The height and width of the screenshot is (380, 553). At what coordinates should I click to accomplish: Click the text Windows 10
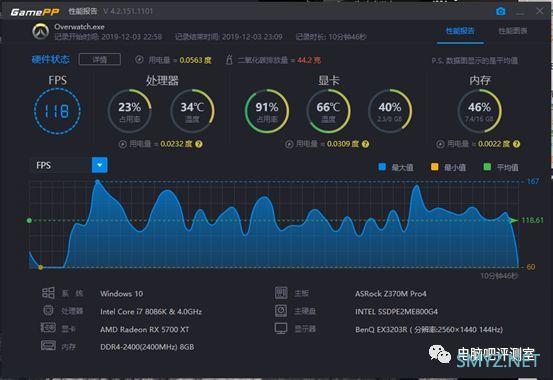pos(122,294)
